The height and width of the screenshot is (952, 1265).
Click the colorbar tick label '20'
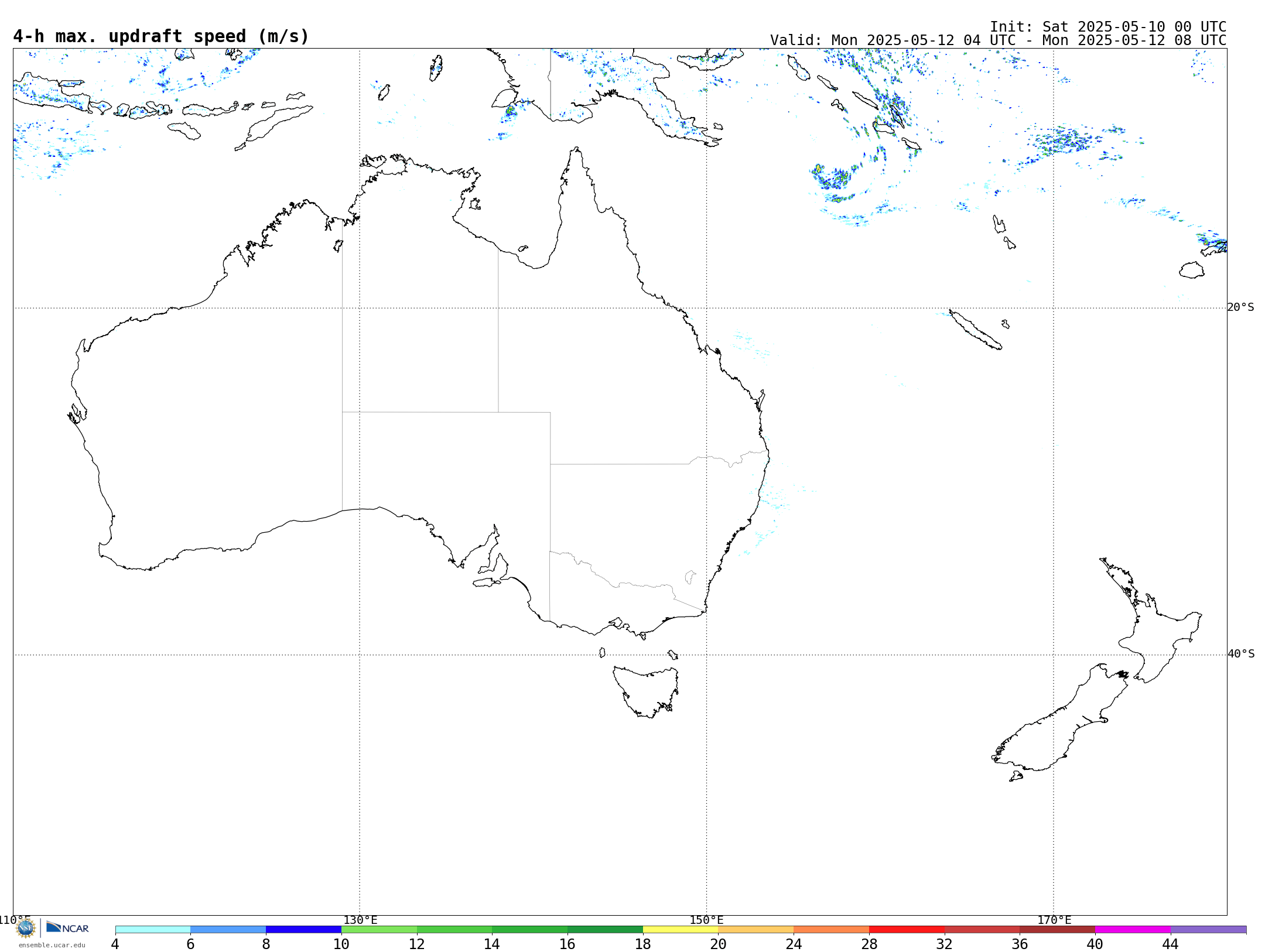point(718,944)
